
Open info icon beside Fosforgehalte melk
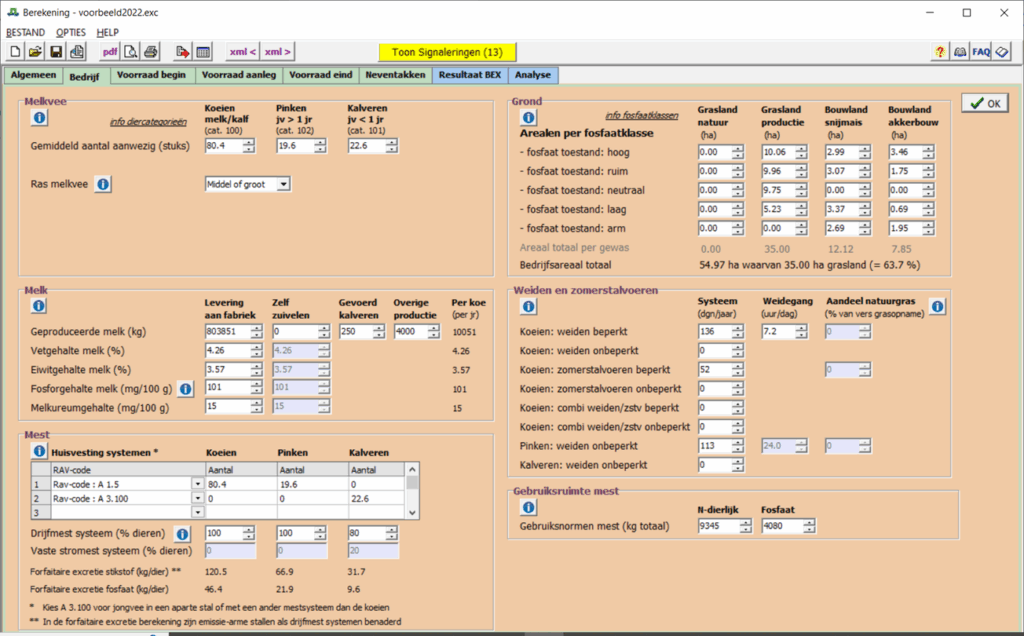click(x=185, y=387)
